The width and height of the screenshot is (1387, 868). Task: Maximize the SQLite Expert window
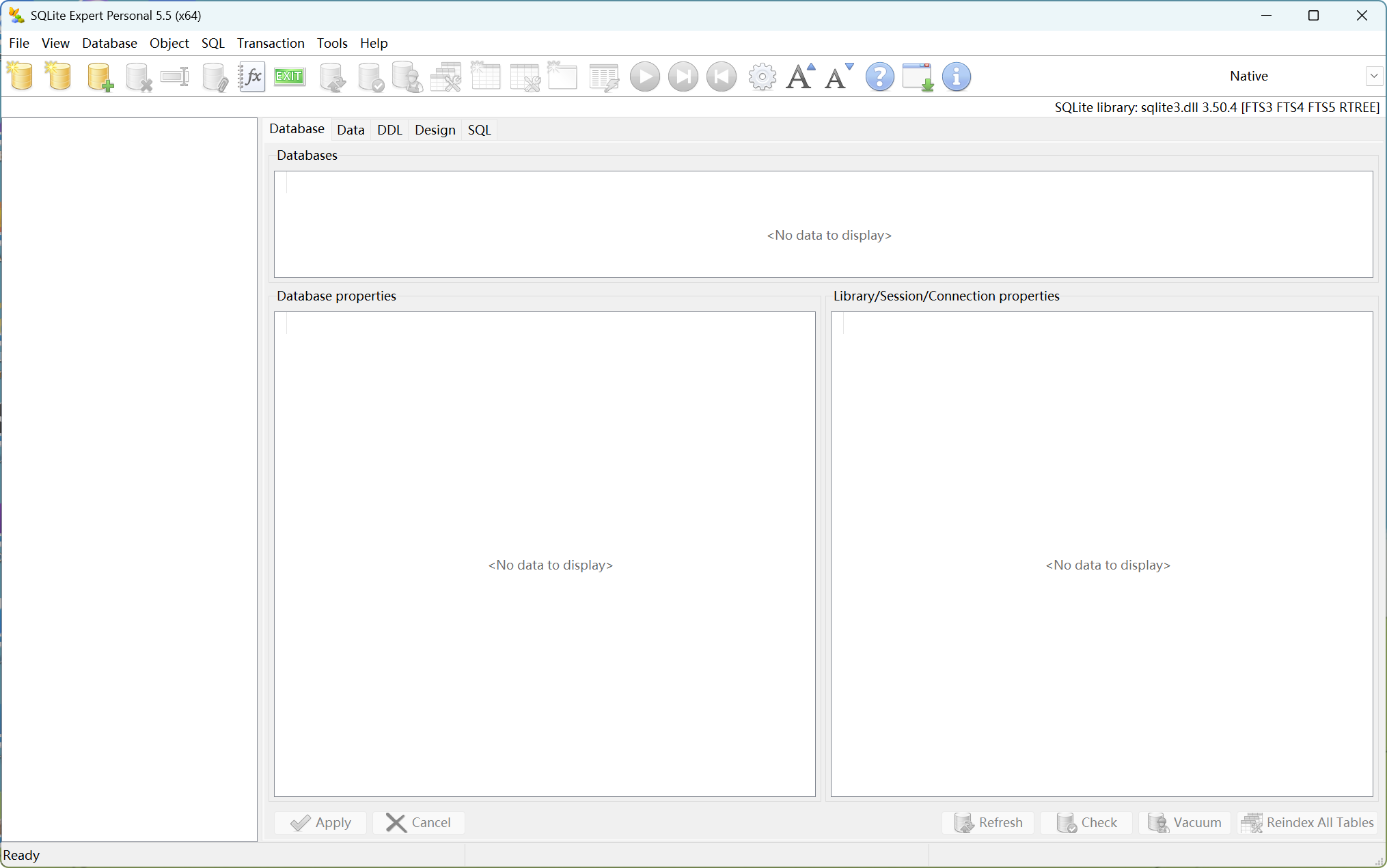pos(1313,15)
